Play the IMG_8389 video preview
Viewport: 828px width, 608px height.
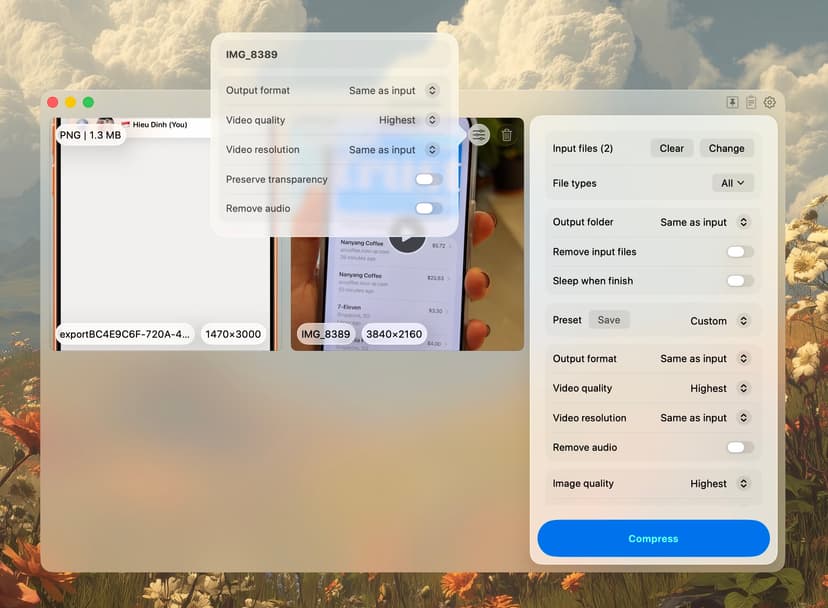click(x=407, y=236)
